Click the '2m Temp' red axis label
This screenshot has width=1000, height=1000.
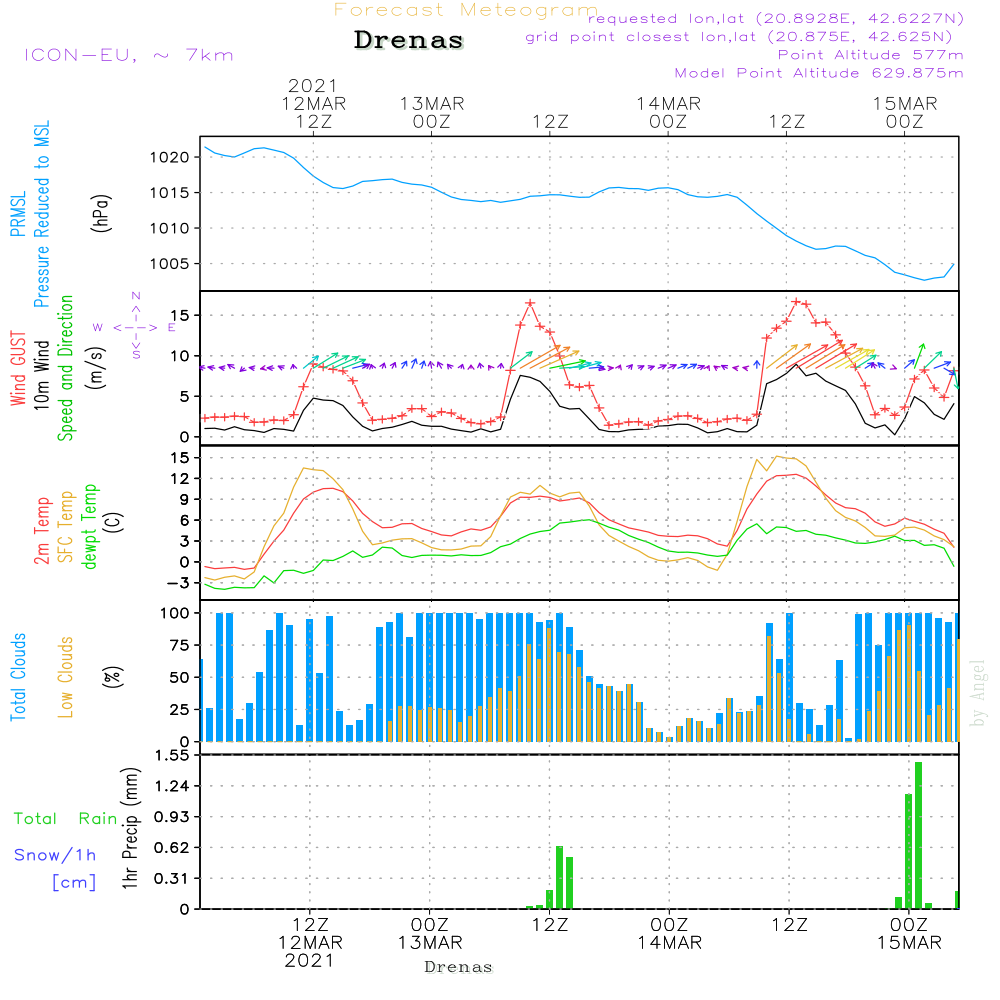pos(41,531)
